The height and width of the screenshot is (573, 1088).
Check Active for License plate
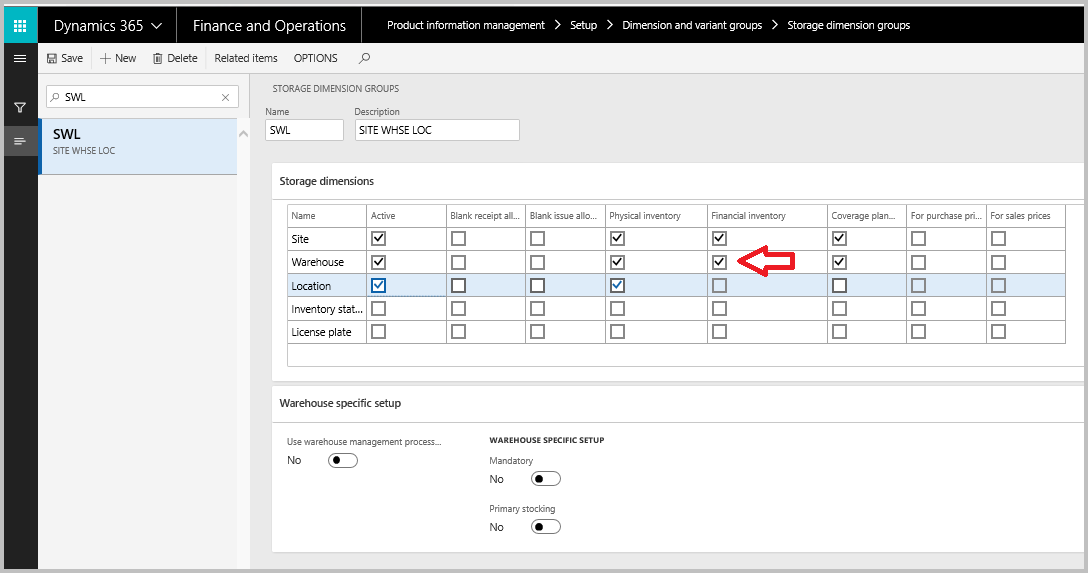378,332
